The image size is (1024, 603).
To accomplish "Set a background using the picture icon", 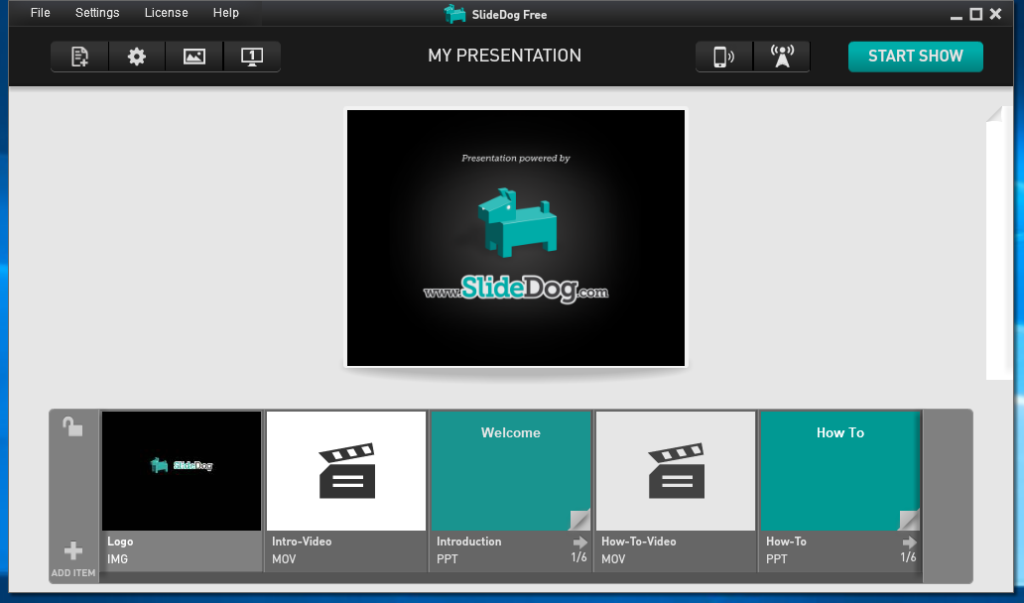I will click(x=192, y=56).
